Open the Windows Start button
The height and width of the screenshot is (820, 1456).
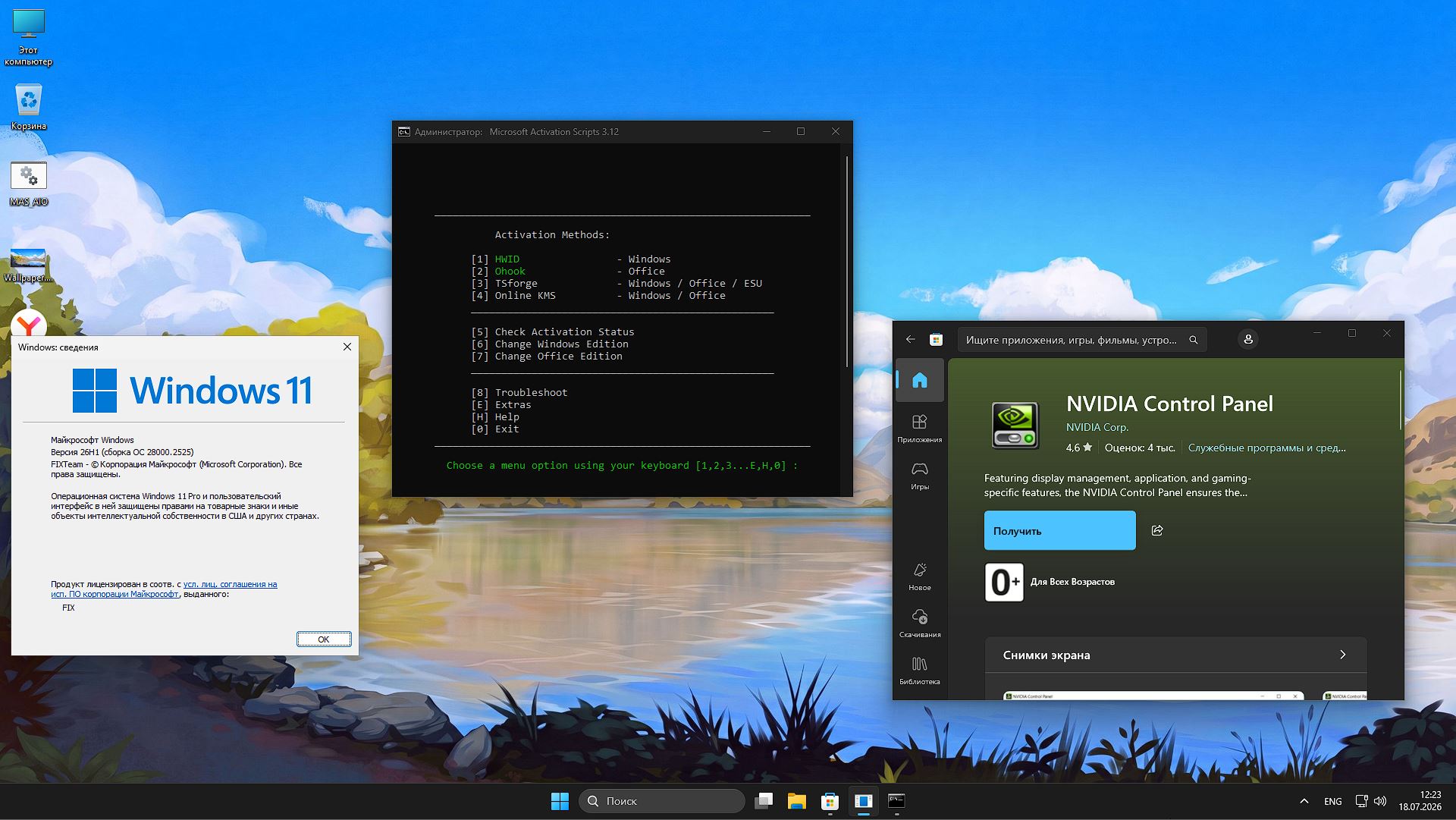[560, 801]
